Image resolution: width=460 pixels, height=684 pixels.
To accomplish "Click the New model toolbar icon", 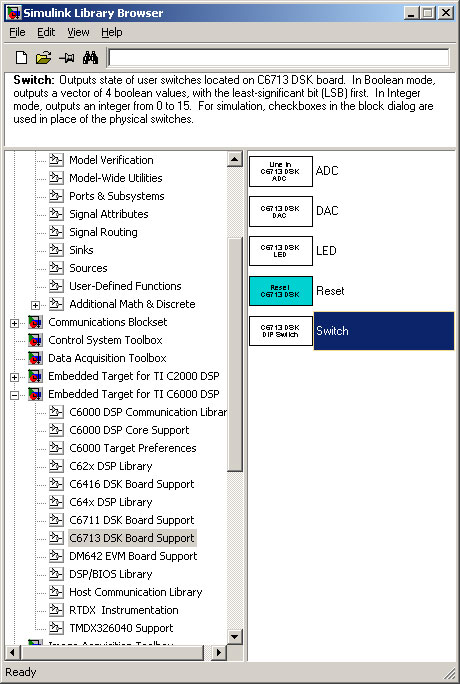I will click(21, 58).
